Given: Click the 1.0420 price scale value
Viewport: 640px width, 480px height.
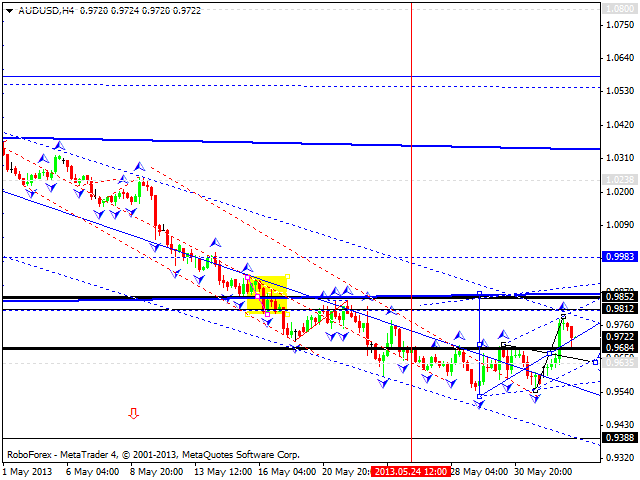Looking at the screenshot, I should pyautogui.click(x=620, y=124).
